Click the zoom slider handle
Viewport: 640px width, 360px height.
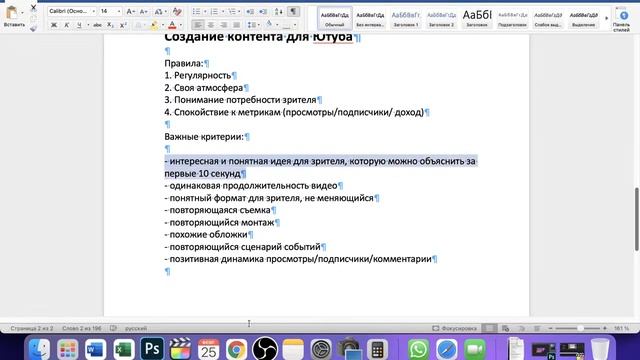coord(580,328)
